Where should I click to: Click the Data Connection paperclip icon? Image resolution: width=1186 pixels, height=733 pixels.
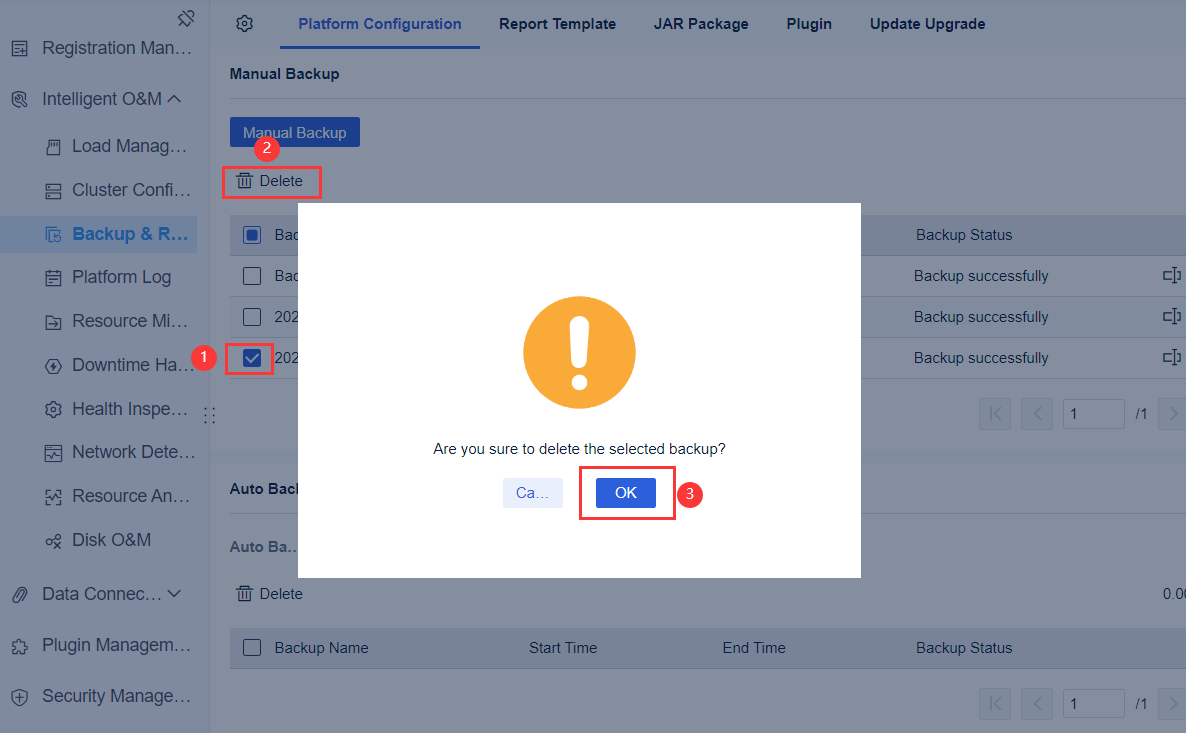[x=20, y=595]
